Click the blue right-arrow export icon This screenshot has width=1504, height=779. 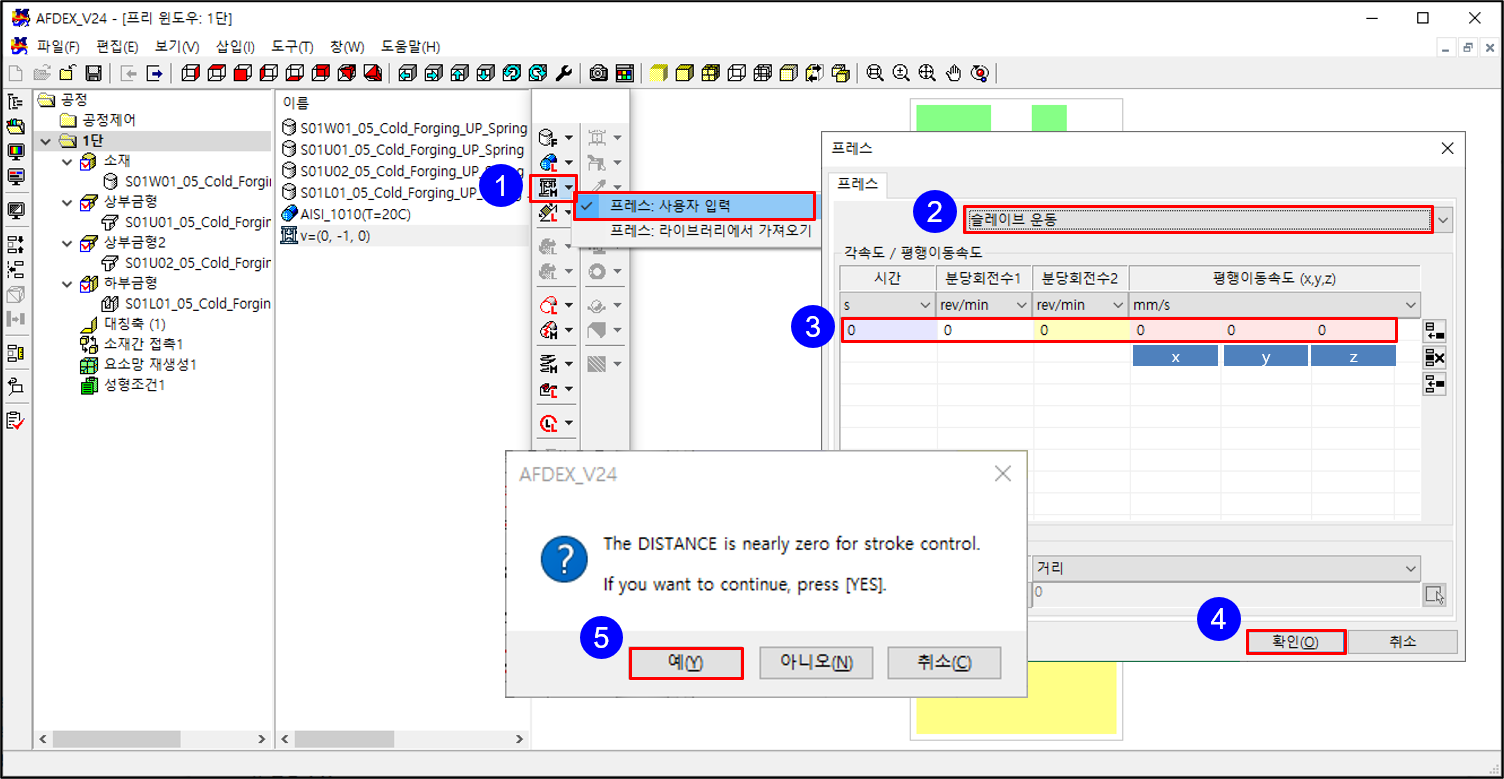click(x=155, y=72)
